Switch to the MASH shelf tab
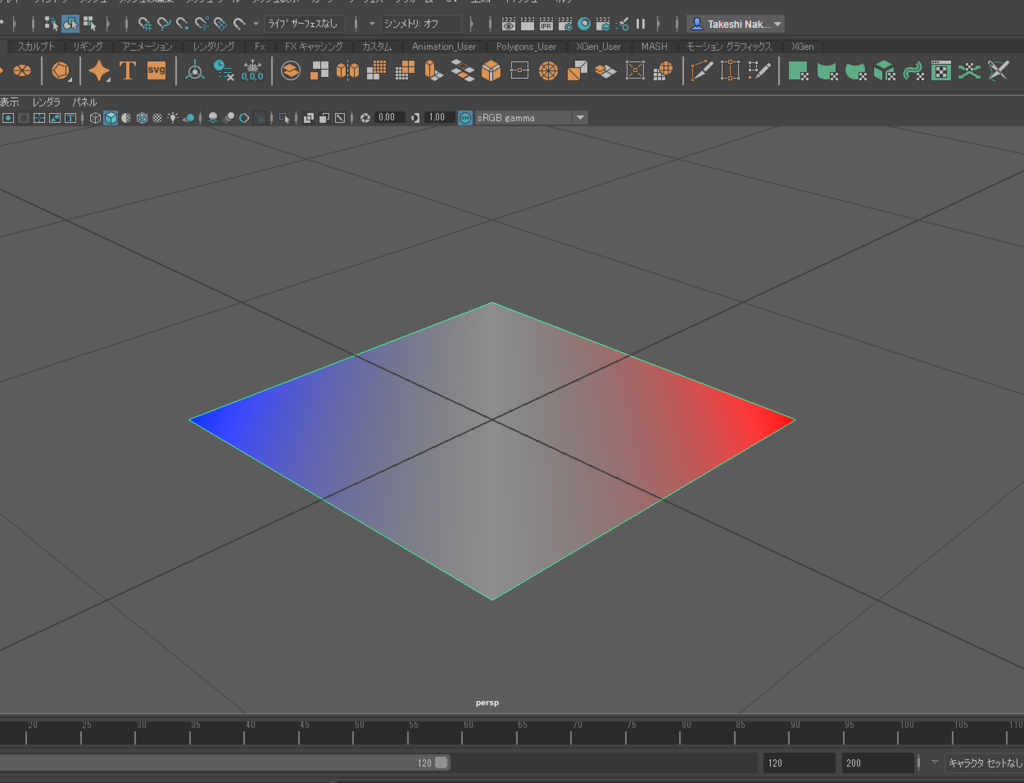The height and width of the screenshot is (783, 1024). (x=654, y=46)
